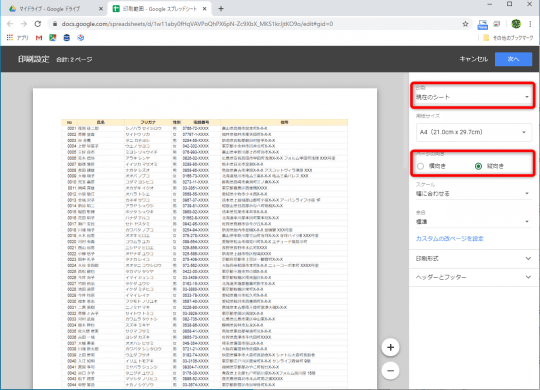Open the 現在のシート print range dropdown
The width and height of the screenshot is (540, 390).
pyautogui.click(x=472, y=97)
